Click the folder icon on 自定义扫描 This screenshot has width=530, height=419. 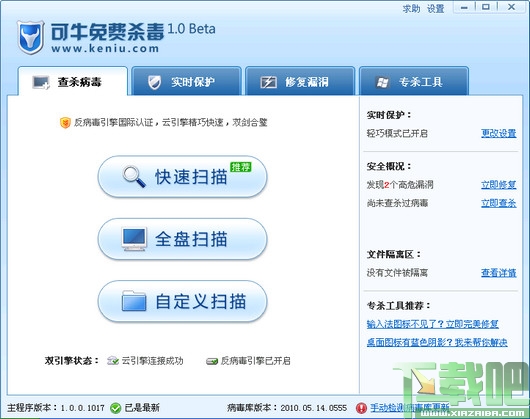(134, 301)
